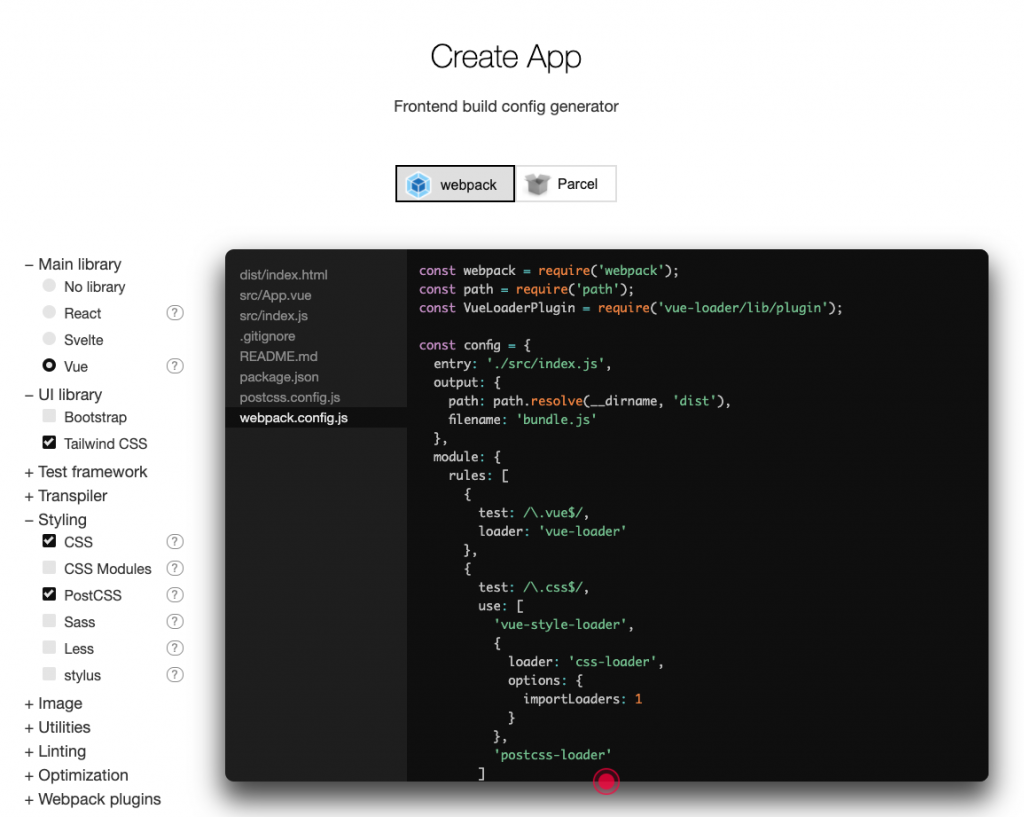Expand the Test framework section

86,472
